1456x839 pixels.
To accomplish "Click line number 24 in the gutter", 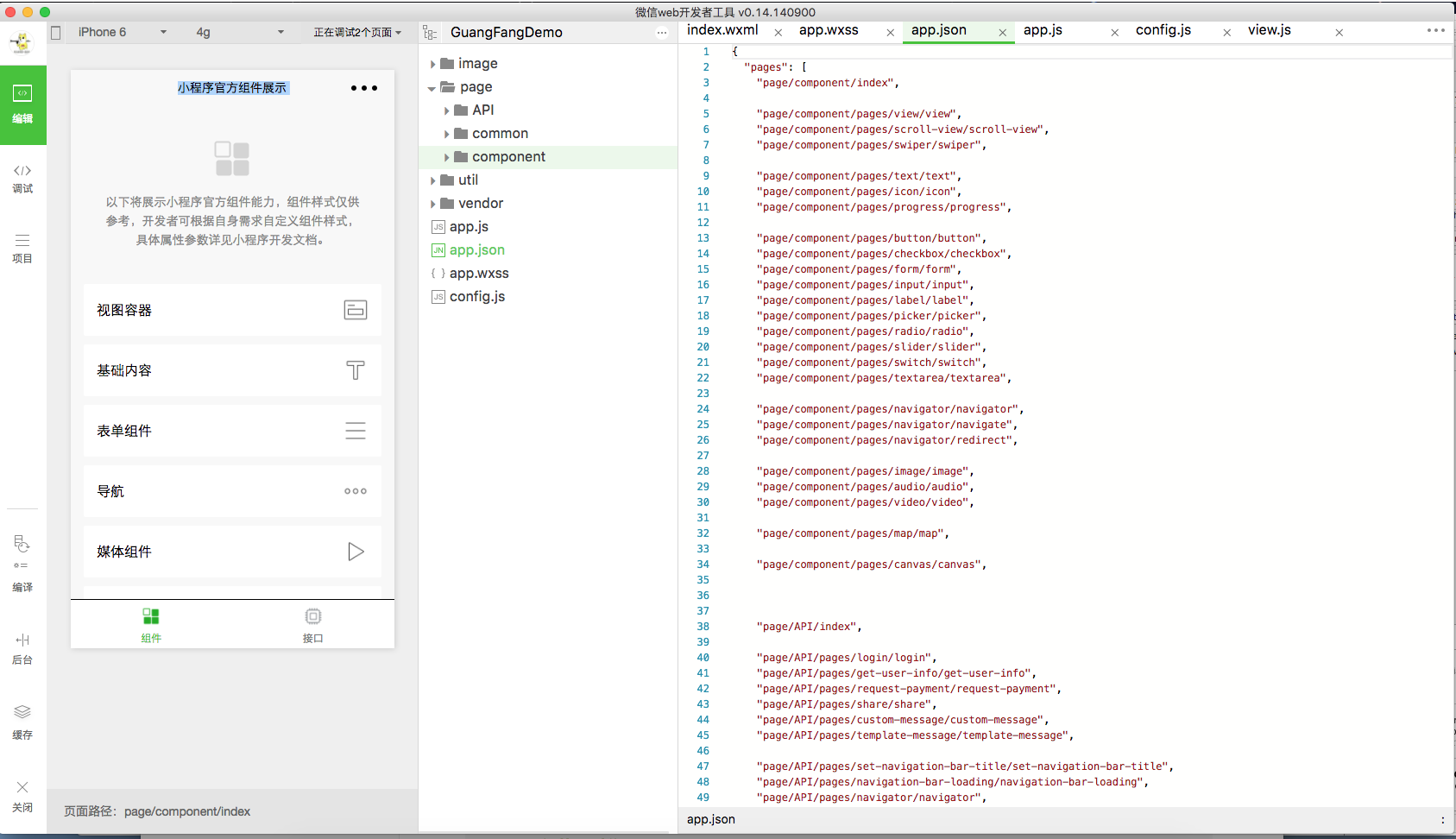I will pyautogui.click(x=703, y=409).
